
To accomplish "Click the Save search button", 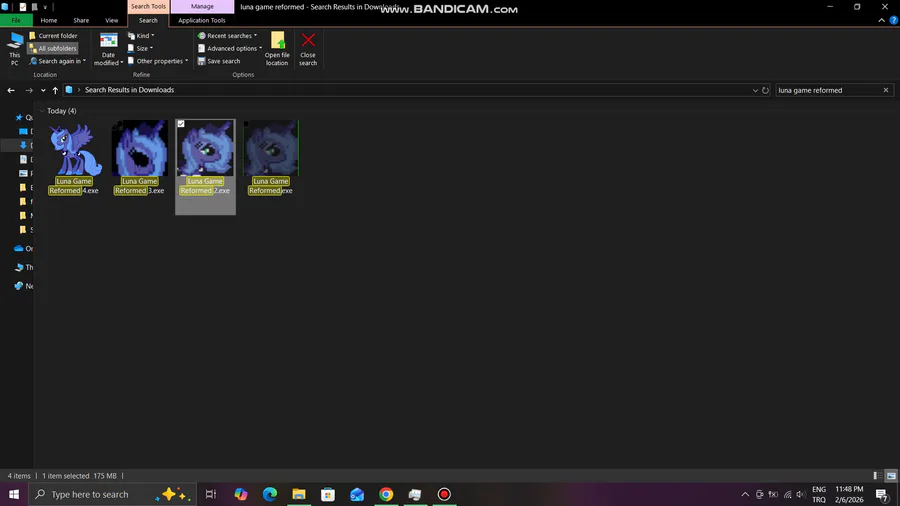I will (219, 61).
